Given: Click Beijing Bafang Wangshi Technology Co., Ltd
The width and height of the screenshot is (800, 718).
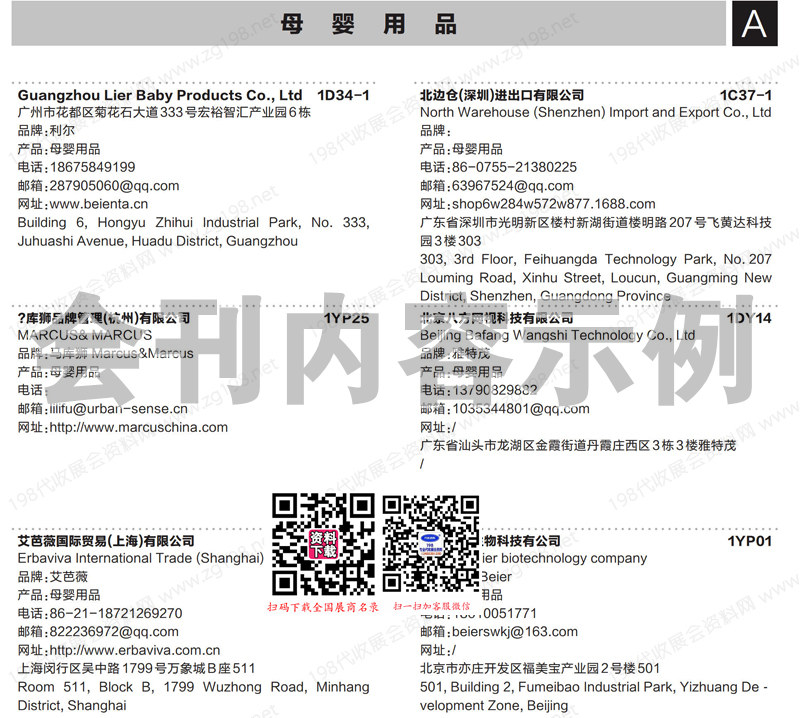Looking at the screenshot, I should (558, 336).
